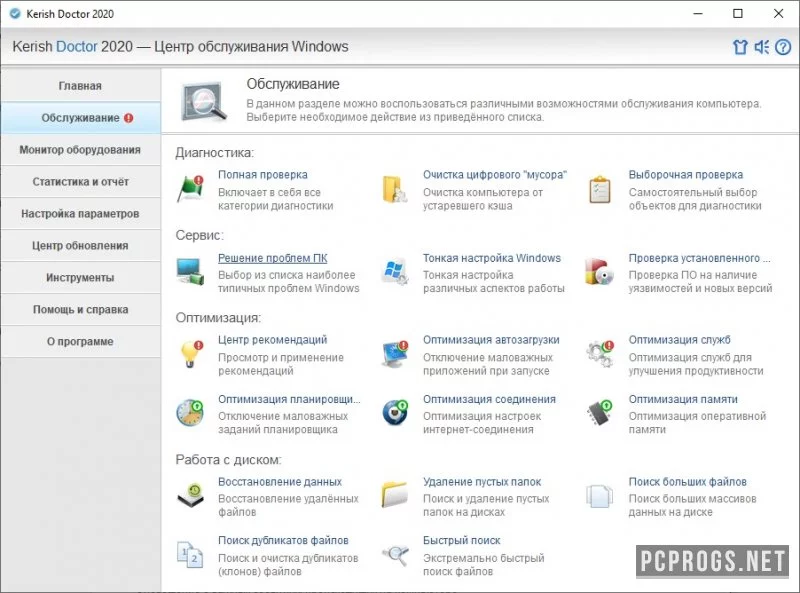
Task: Click text "Включает в себя все"
Action: [269, 193]
